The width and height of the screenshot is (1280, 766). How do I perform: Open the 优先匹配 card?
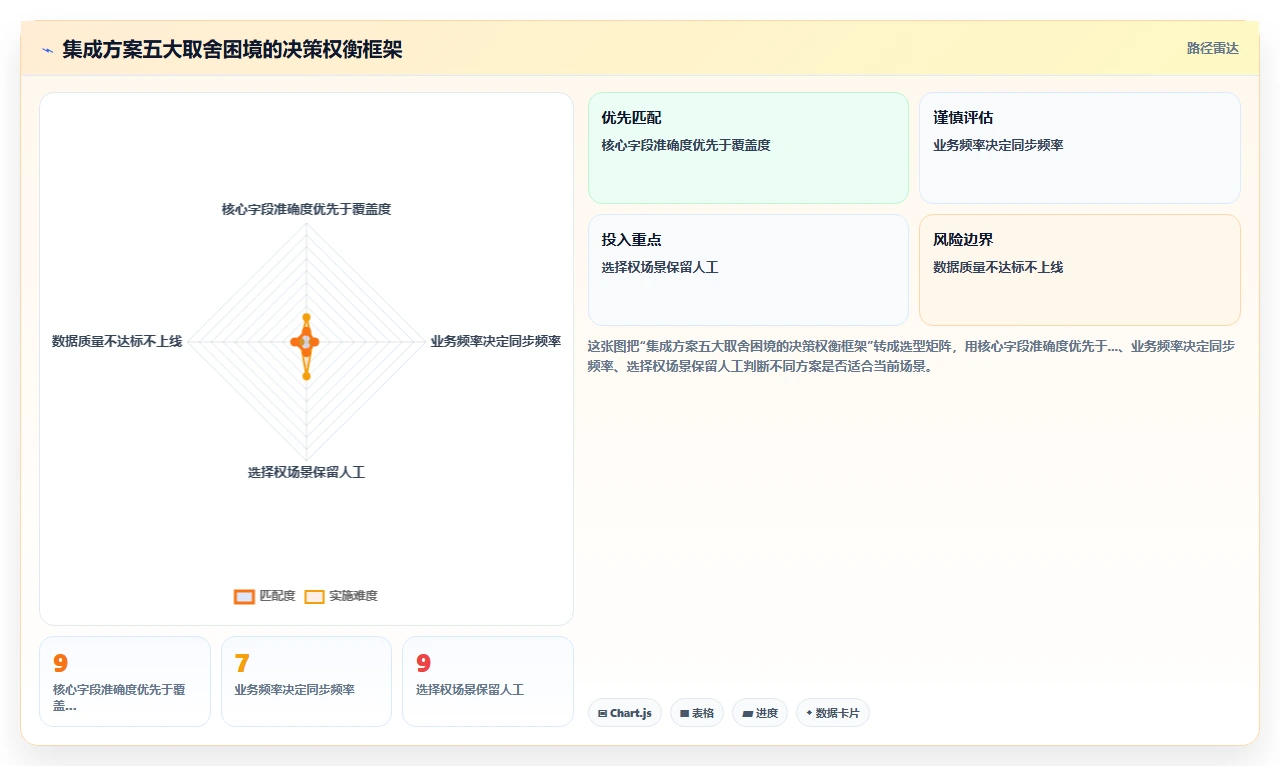point(748,148)
